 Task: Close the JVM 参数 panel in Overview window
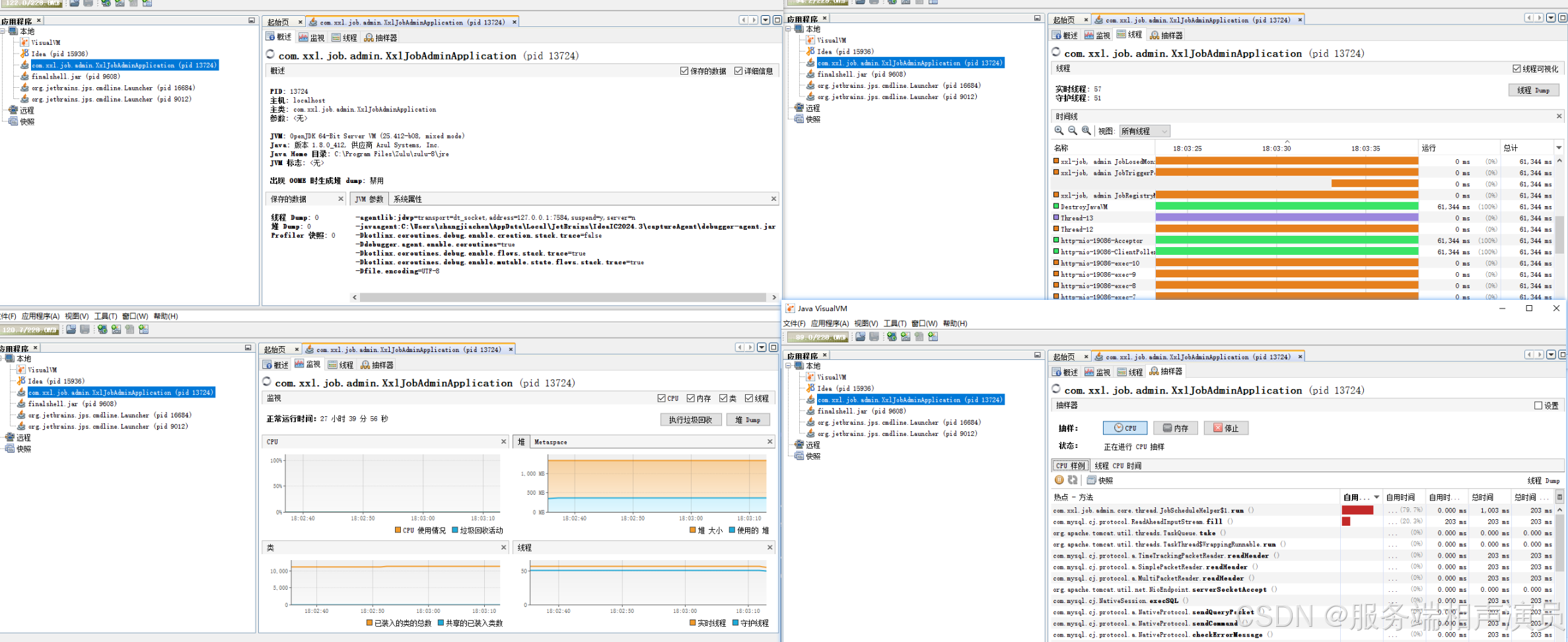[x=773, y=199]
